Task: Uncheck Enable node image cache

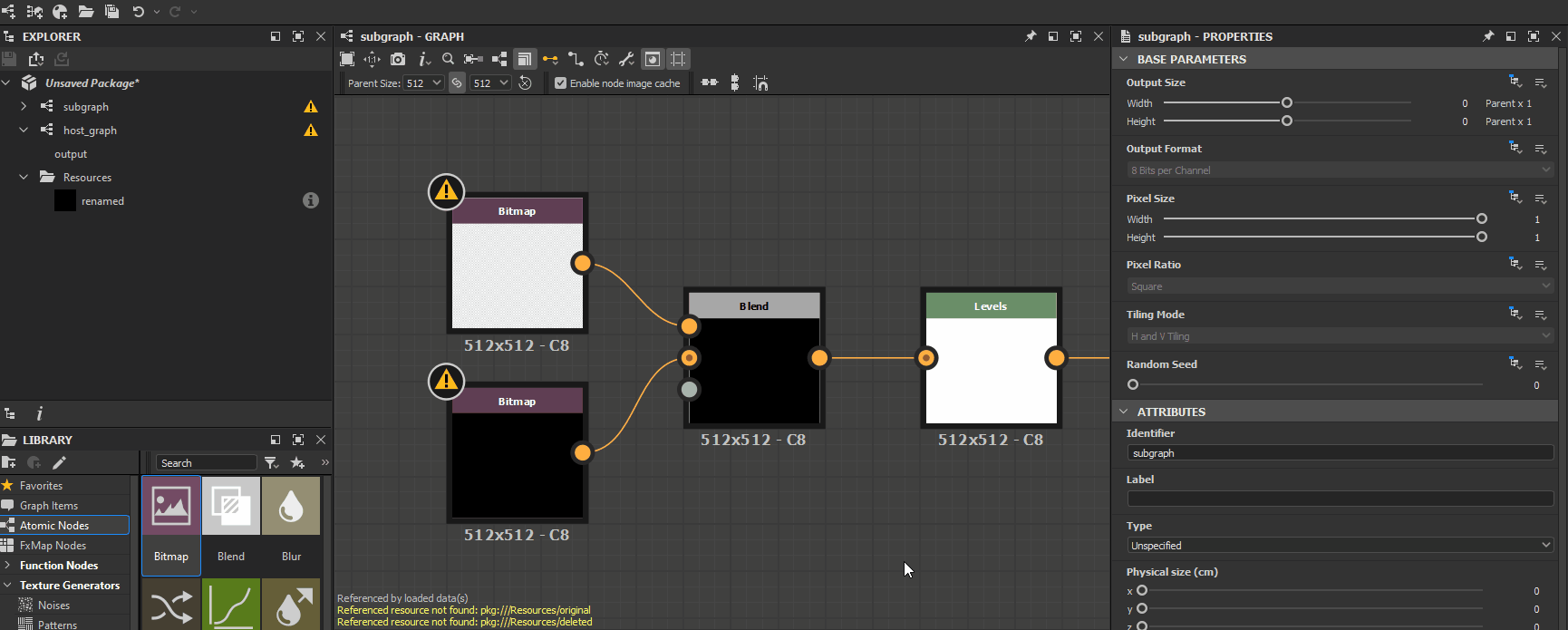Action: coord(560,83)
